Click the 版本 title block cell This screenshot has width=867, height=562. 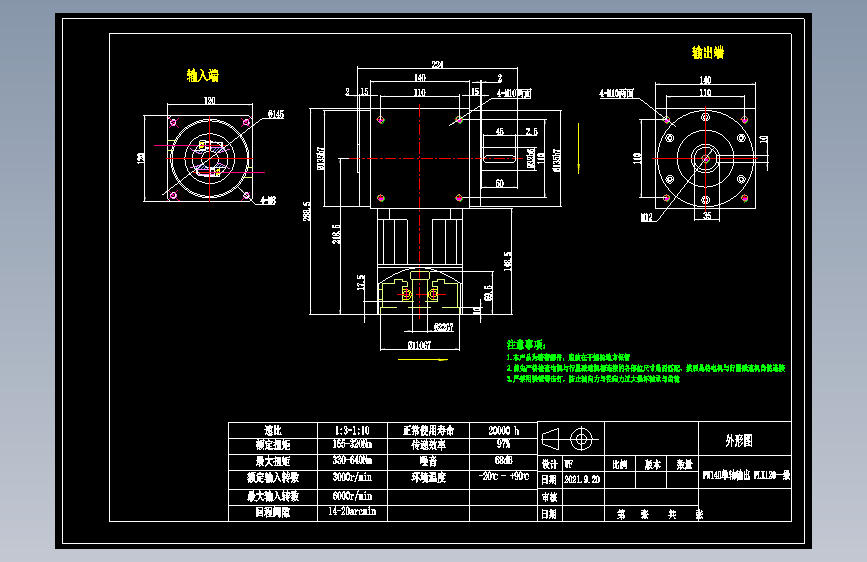(652, 465)
